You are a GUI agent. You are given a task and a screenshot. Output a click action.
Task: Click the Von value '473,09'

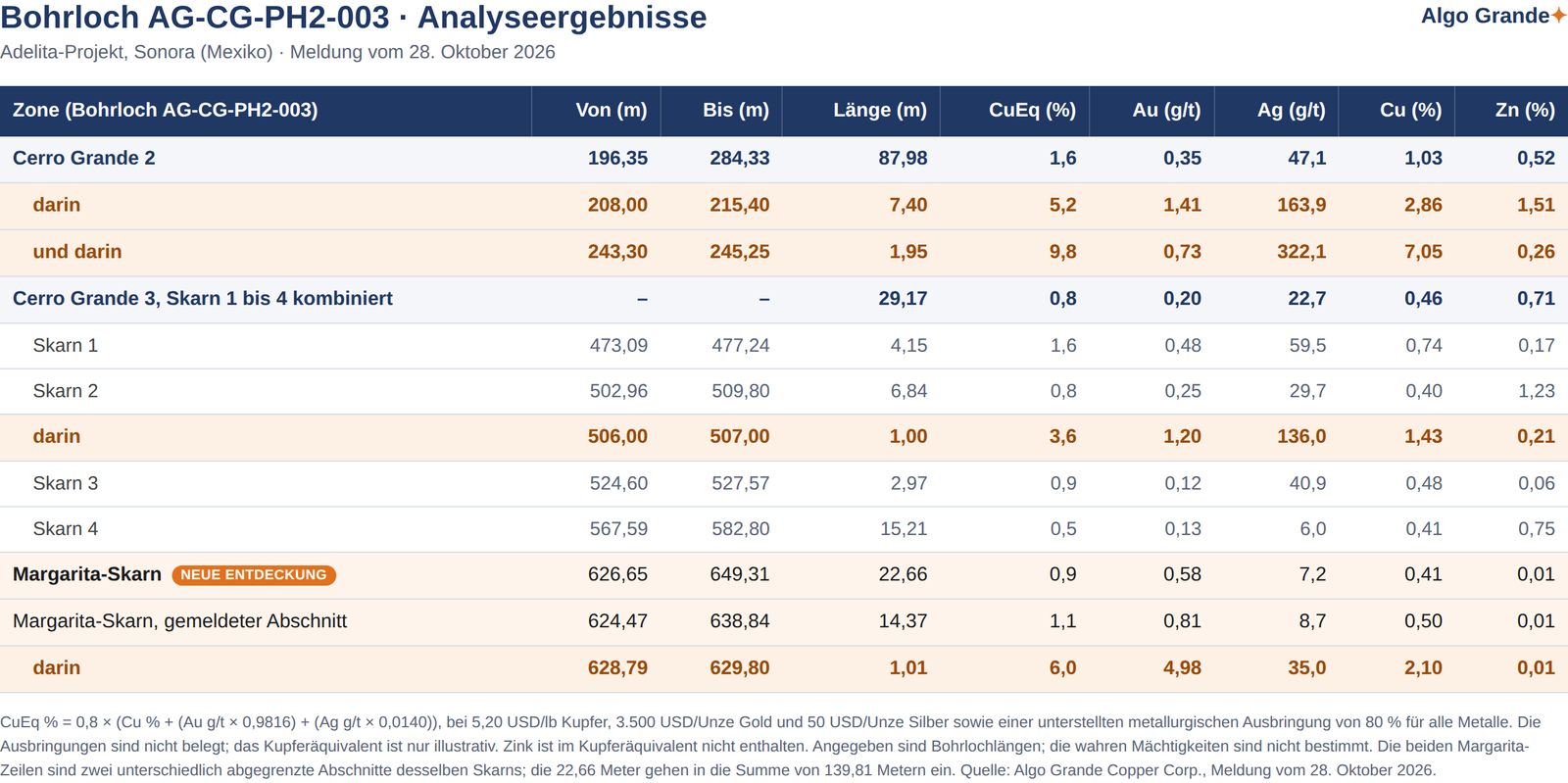(618, 345)
